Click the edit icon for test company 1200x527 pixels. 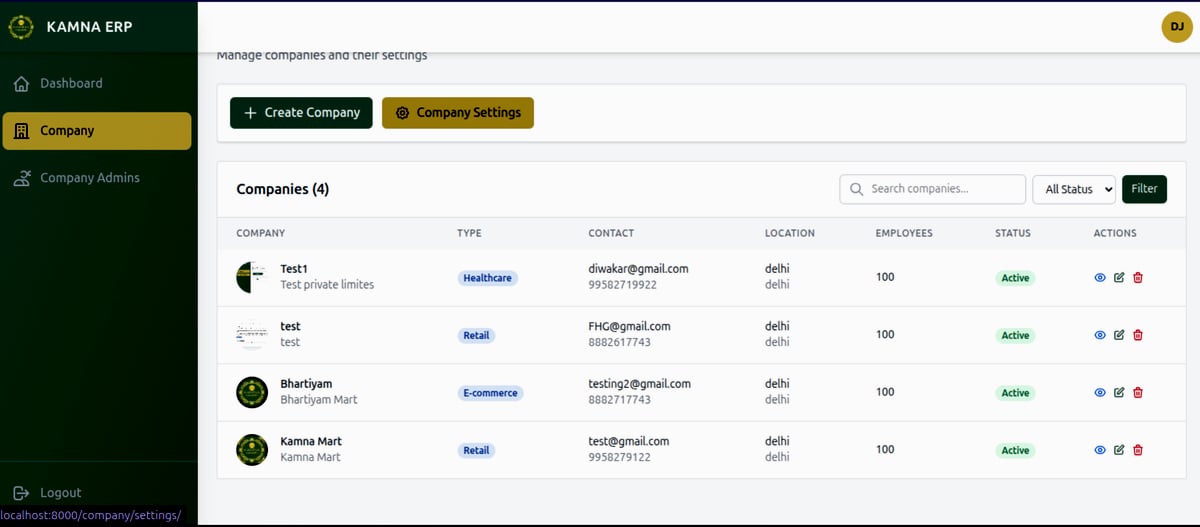(x=1119, y=335)
